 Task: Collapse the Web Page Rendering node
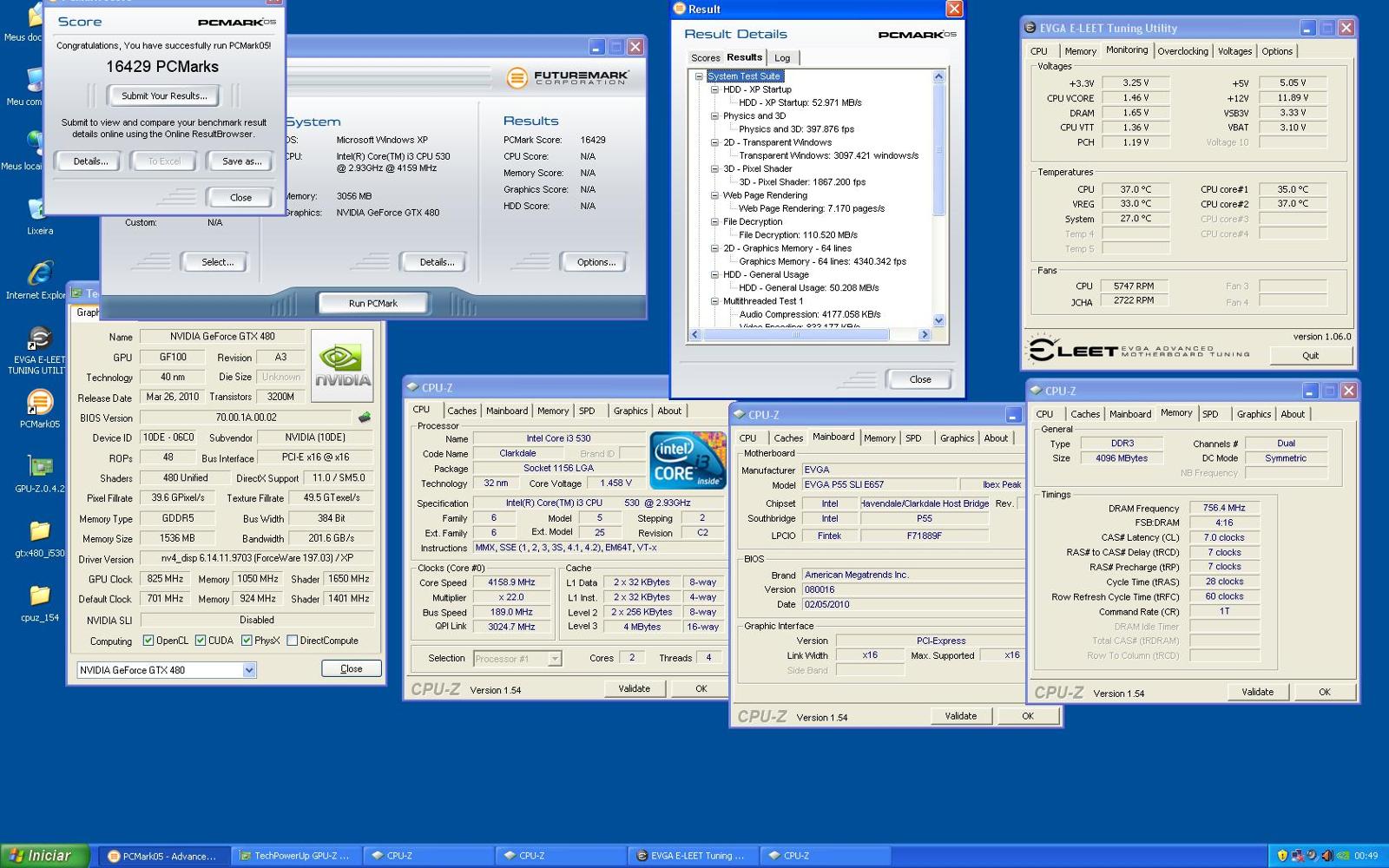pos(714,195)
